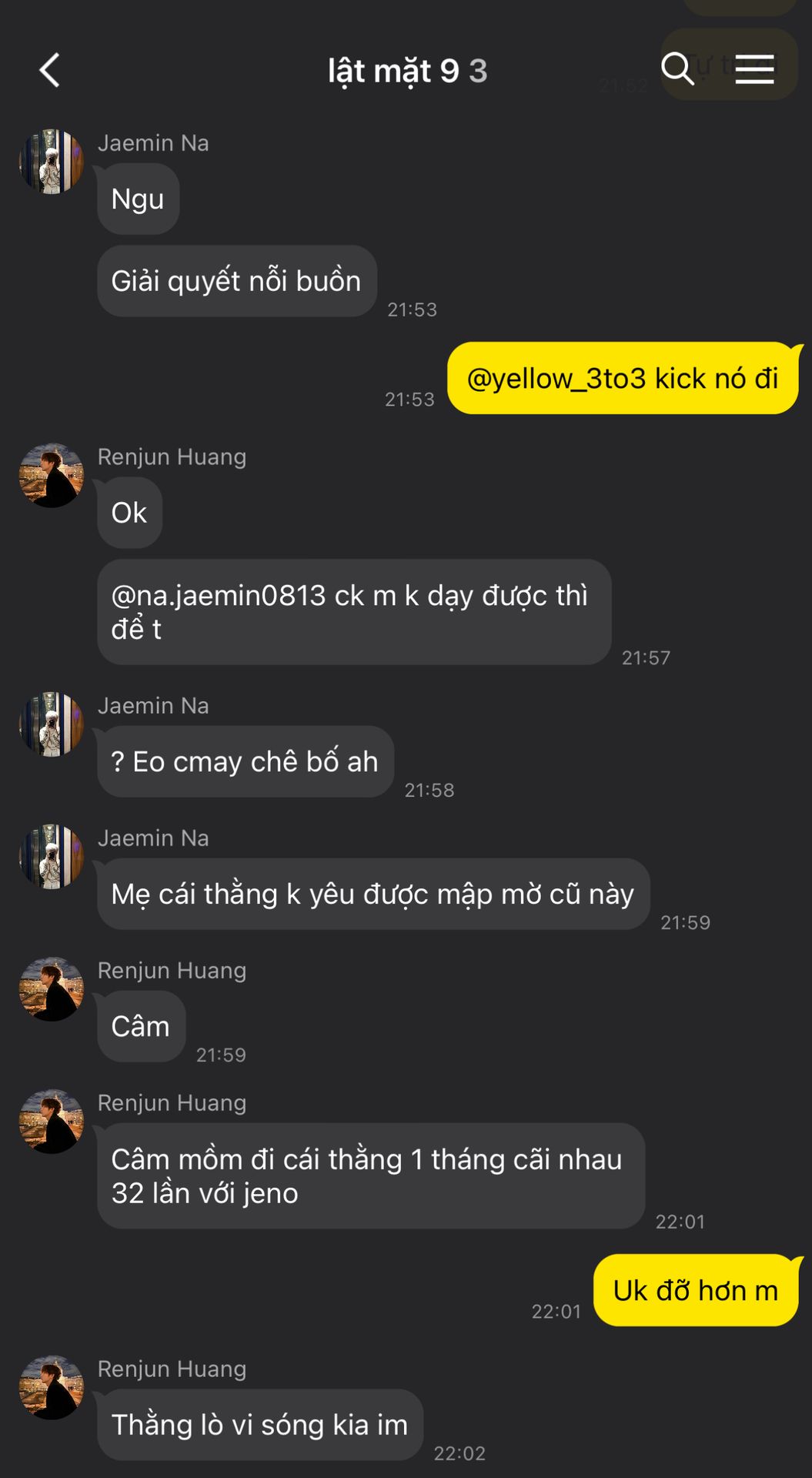Tap Renjun Huang's avatar beside 'Câm' message
The image size is (812, 1478).
click(x=52, y=988)
